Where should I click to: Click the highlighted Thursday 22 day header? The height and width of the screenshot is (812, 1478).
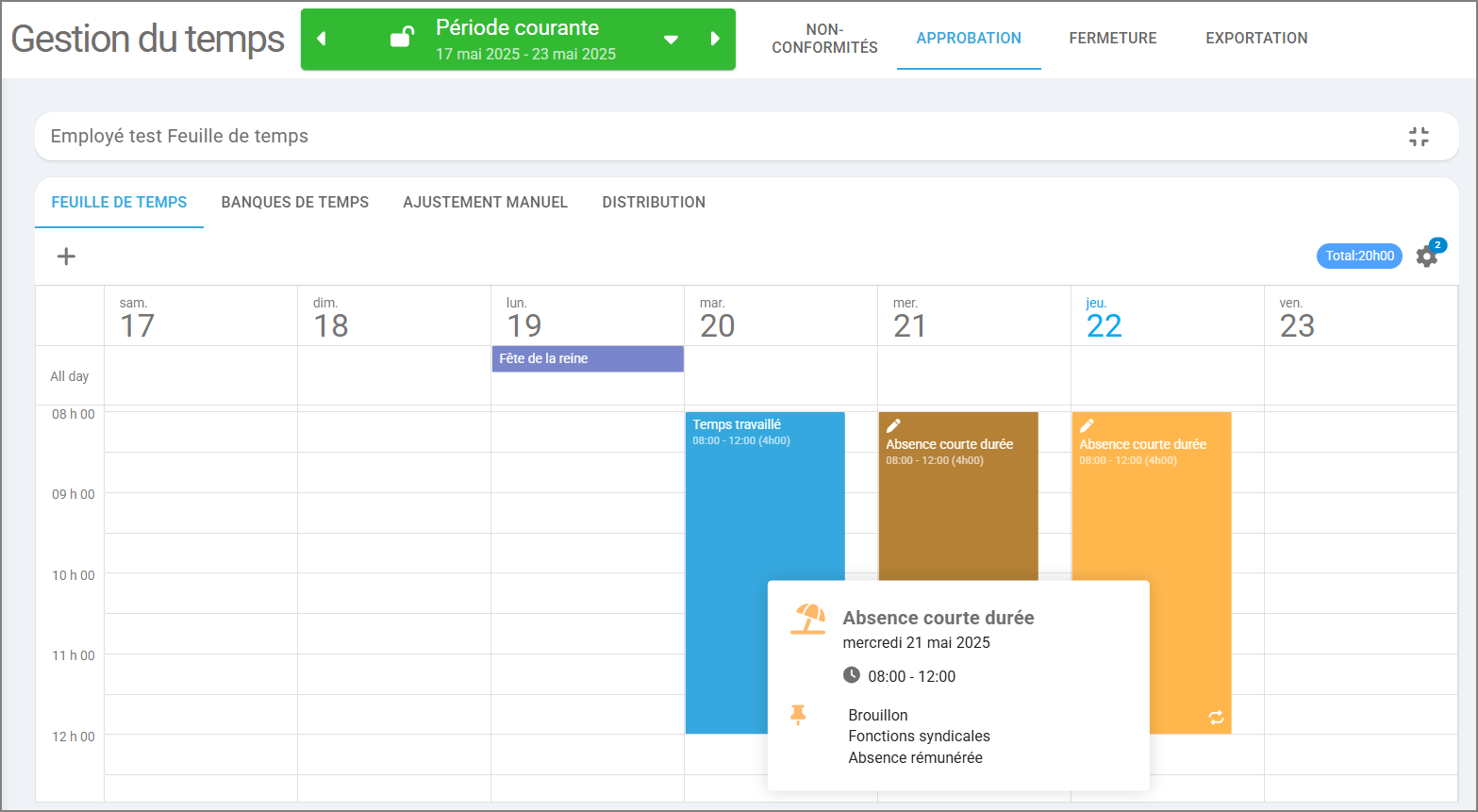(x=1168, y=316)
